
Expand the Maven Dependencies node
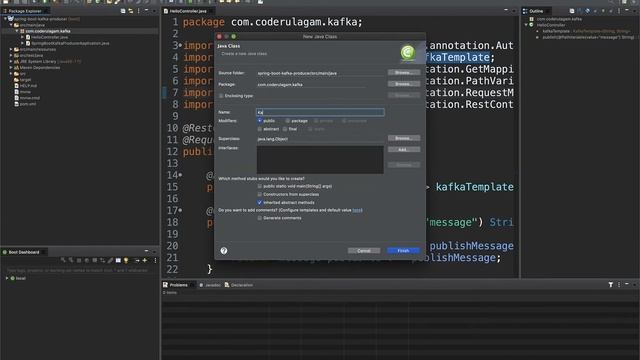pyautogui.click(x=11, y=68)
